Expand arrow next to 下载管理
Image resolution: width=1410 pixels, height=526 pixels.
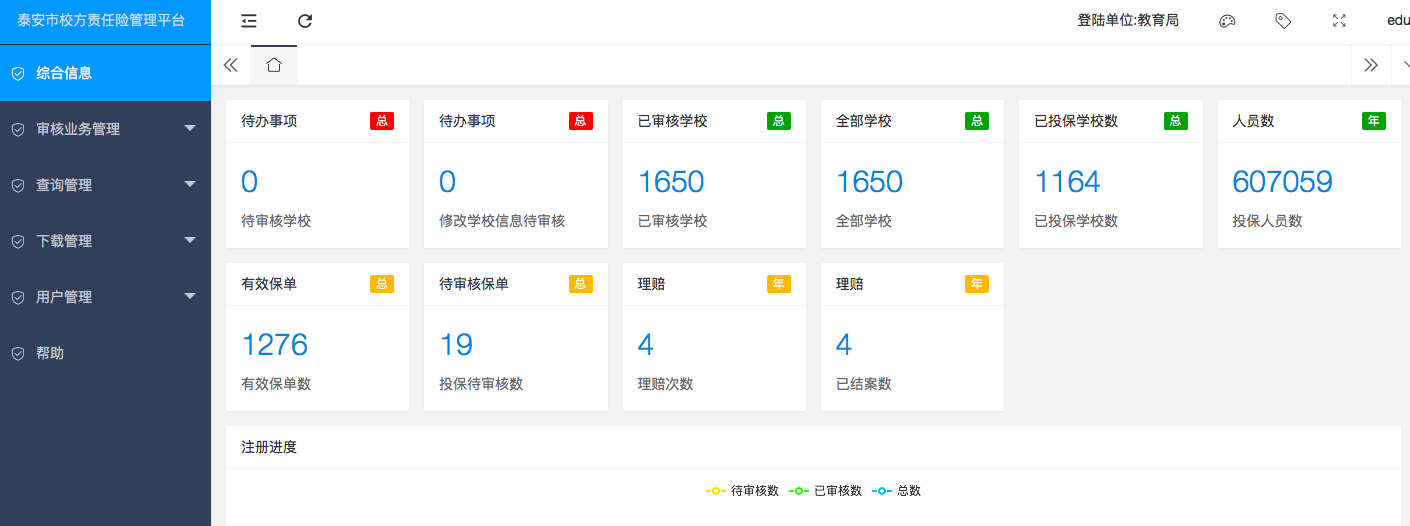[x=190, y=240]
